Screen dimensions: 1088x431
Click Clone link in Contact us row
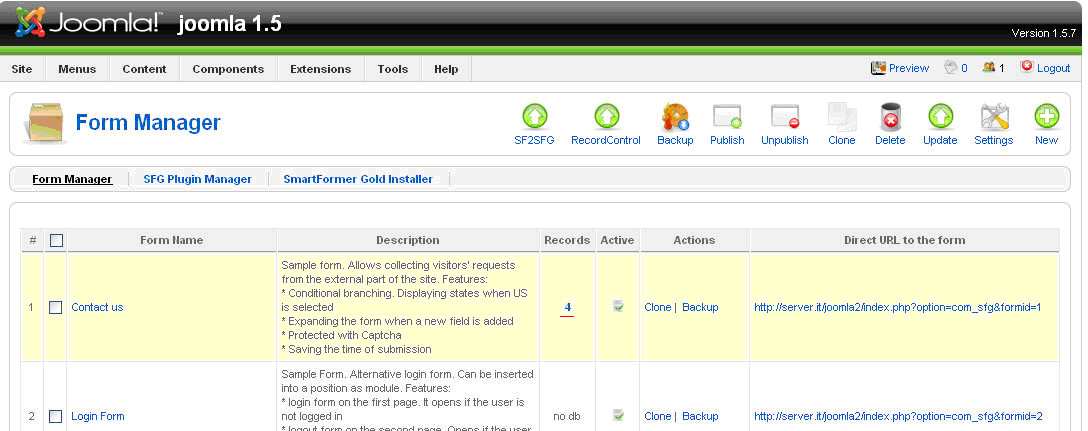[x=658, y=307]
